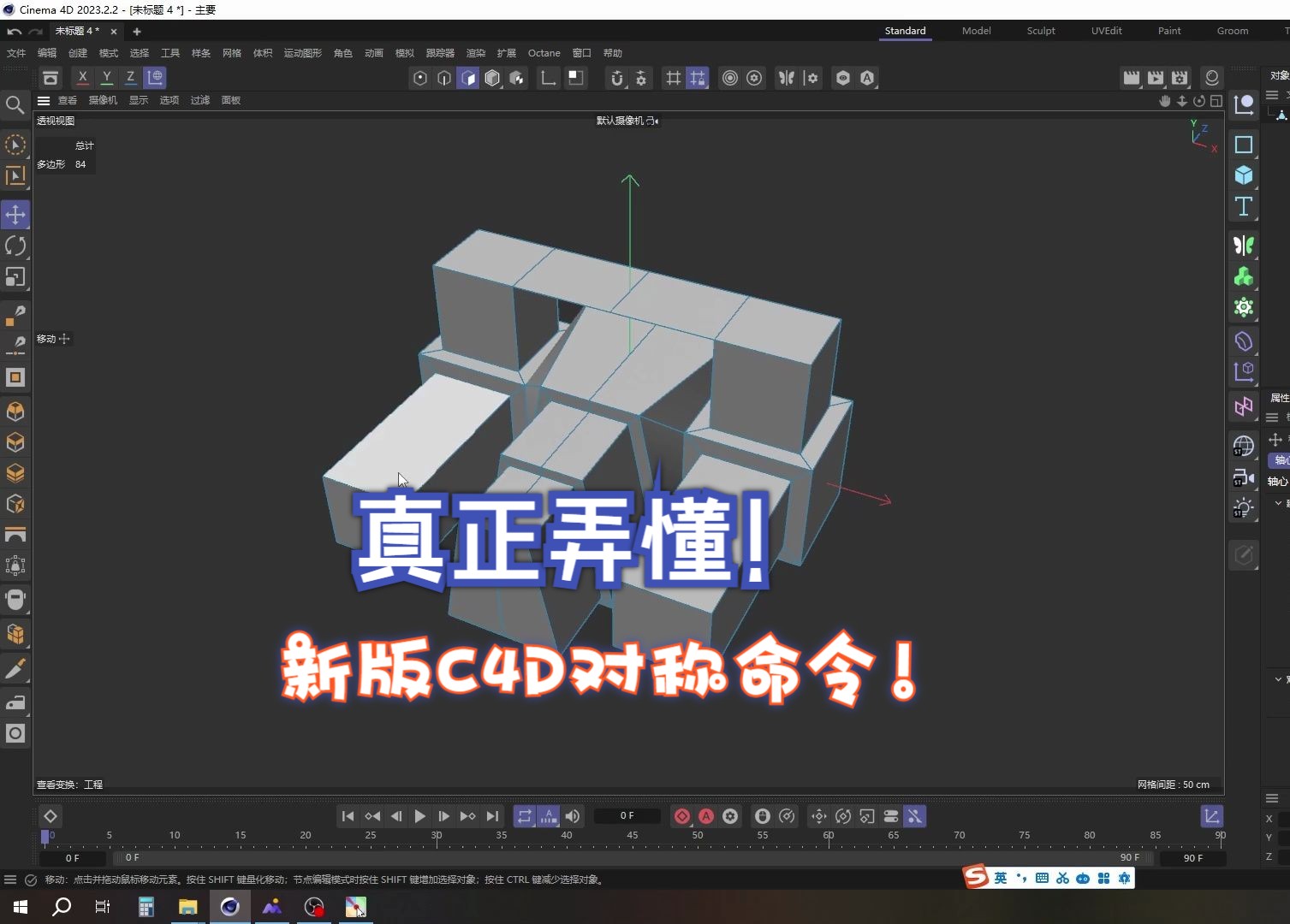
Task: Select the paint brush tool in left toolbar
Action: pos(15,668)
